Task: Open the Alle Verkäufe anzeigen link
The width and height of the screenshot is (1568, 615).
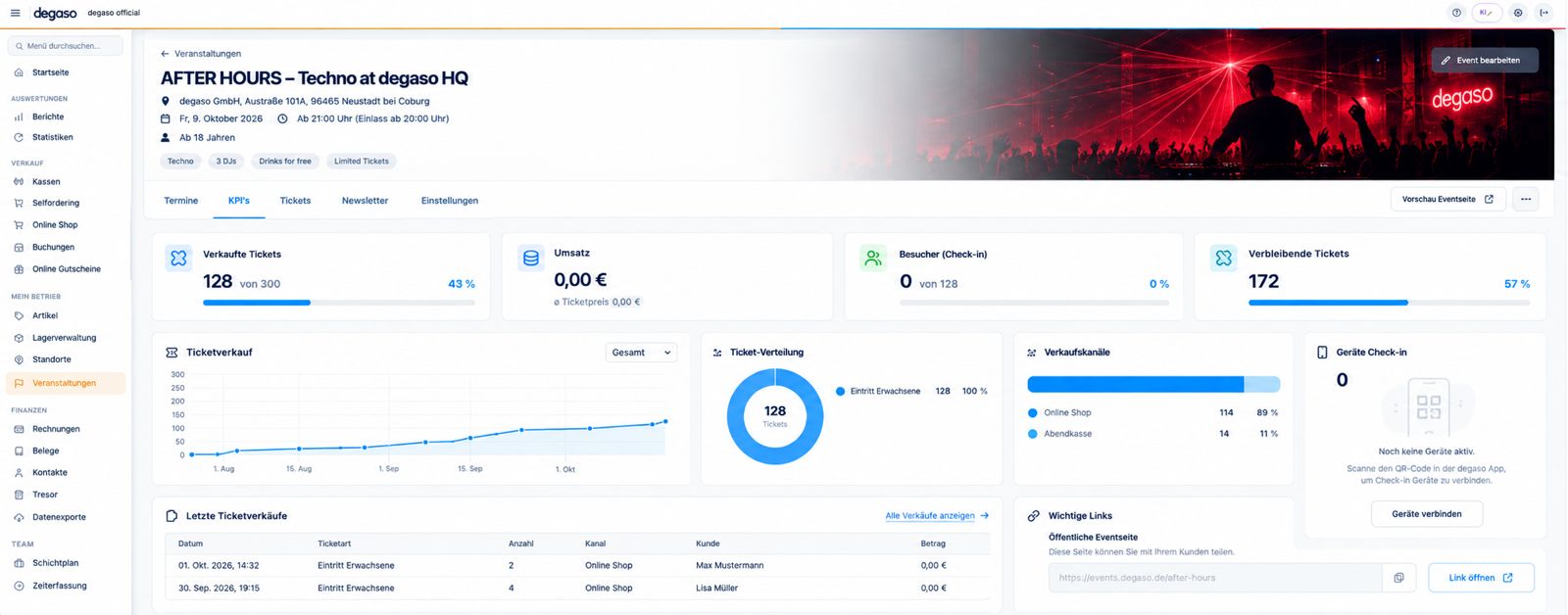Action: point(937,516)
